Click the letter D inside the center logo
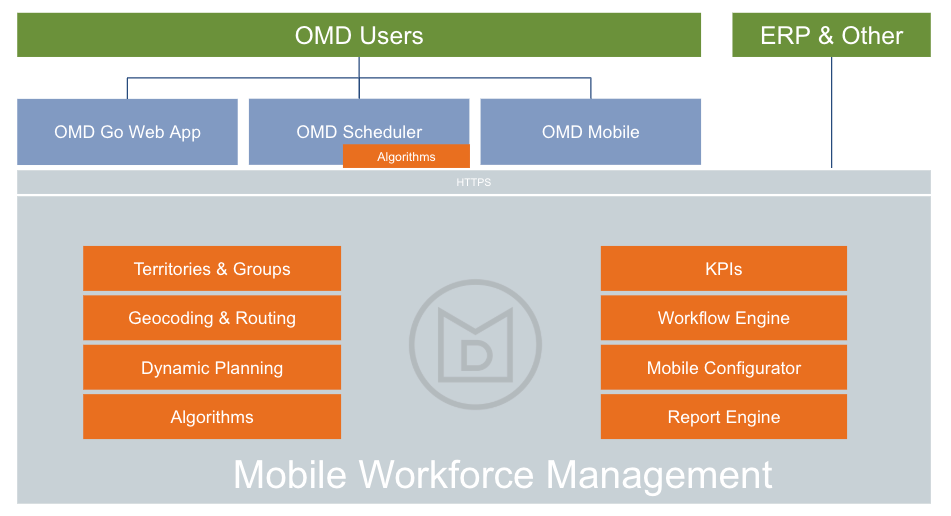951x516 pixels. coord(476,357)
